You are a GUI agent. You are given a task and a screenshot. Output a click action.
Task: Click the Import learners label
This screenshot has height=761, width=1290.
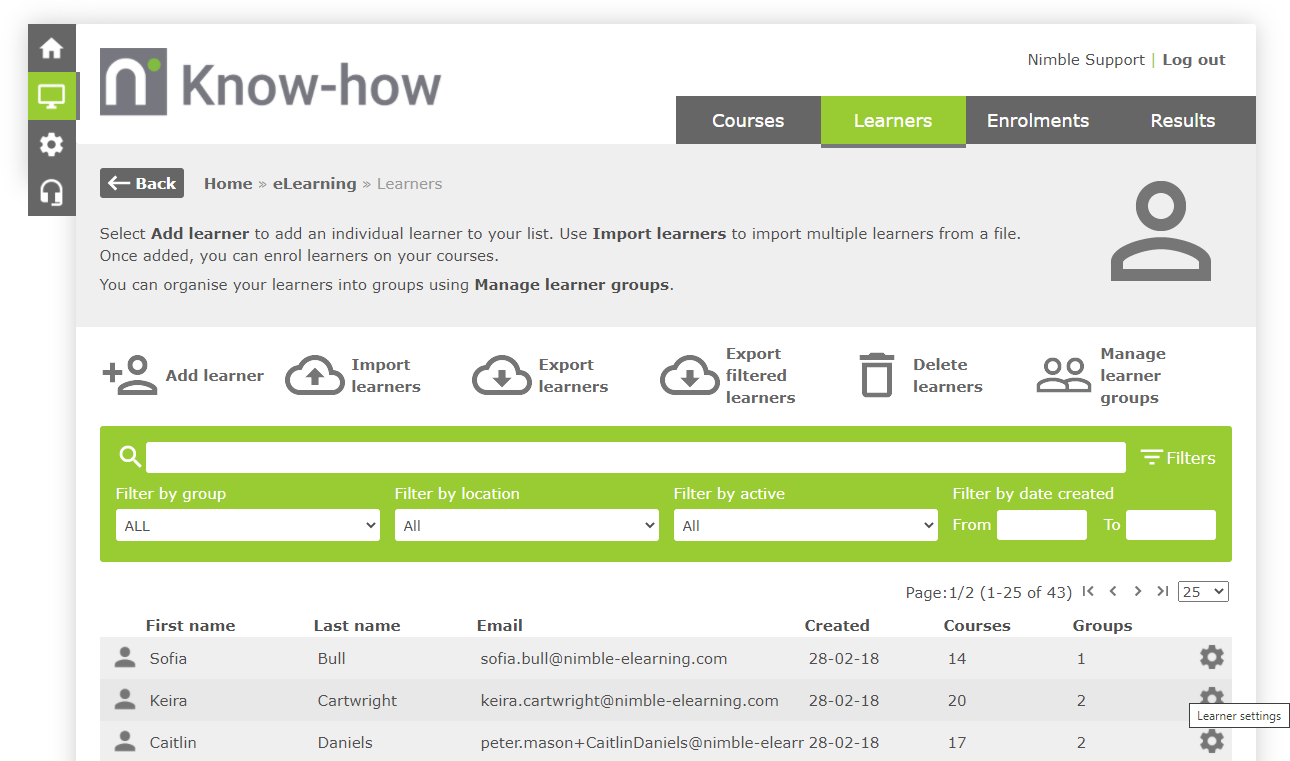coord(386,376)
